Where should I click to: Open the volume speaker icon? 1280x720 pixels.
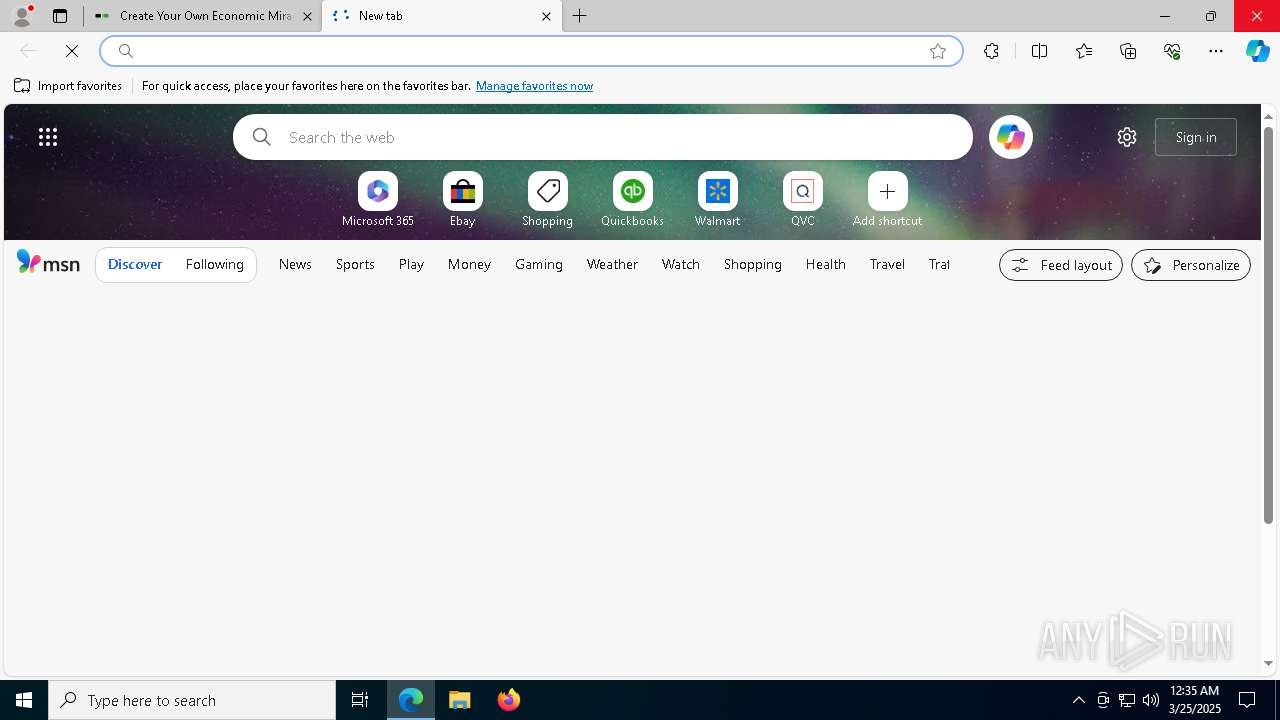click(x=1151, y=700)
